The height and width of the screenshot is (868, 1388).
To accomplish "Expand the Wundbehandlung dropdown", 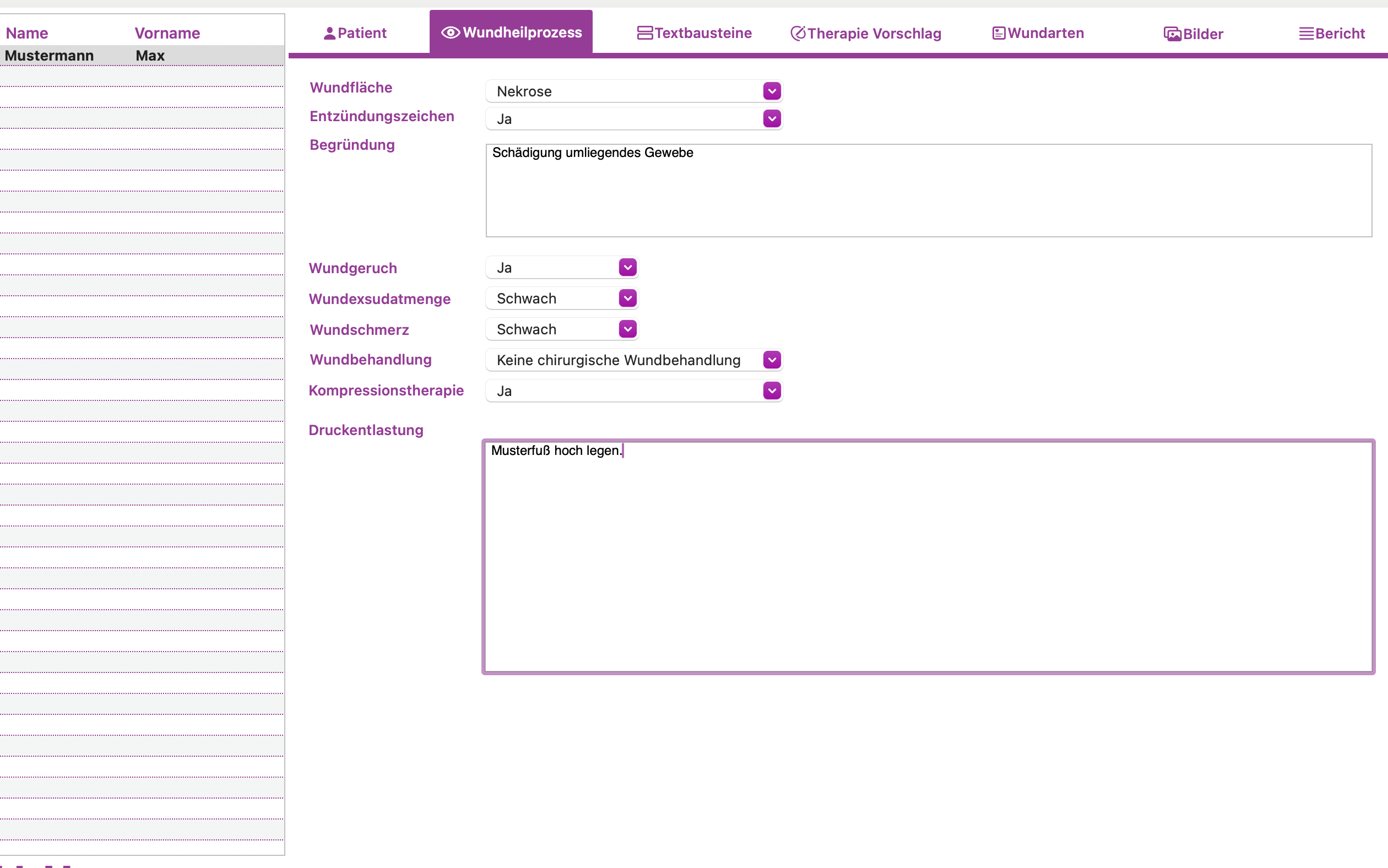I will (x=771, y=359).
